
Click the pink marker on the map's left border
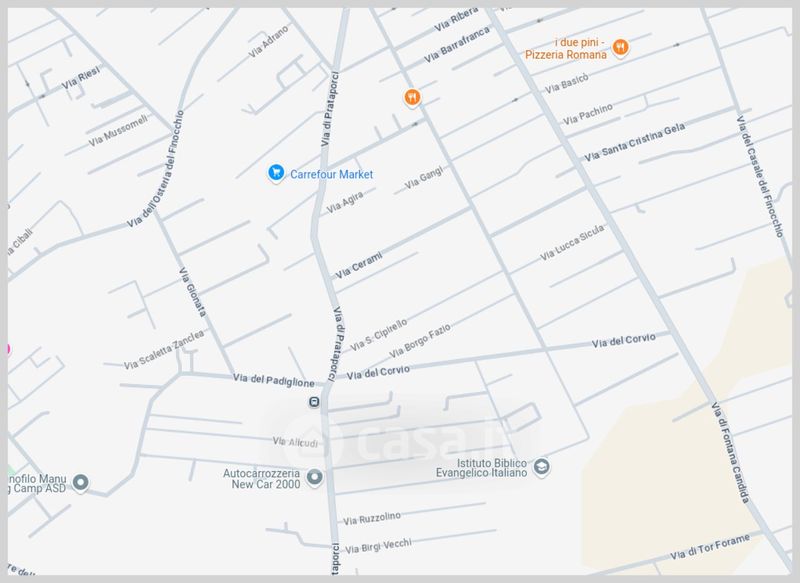pyautogui.click(x=8, y=349)
